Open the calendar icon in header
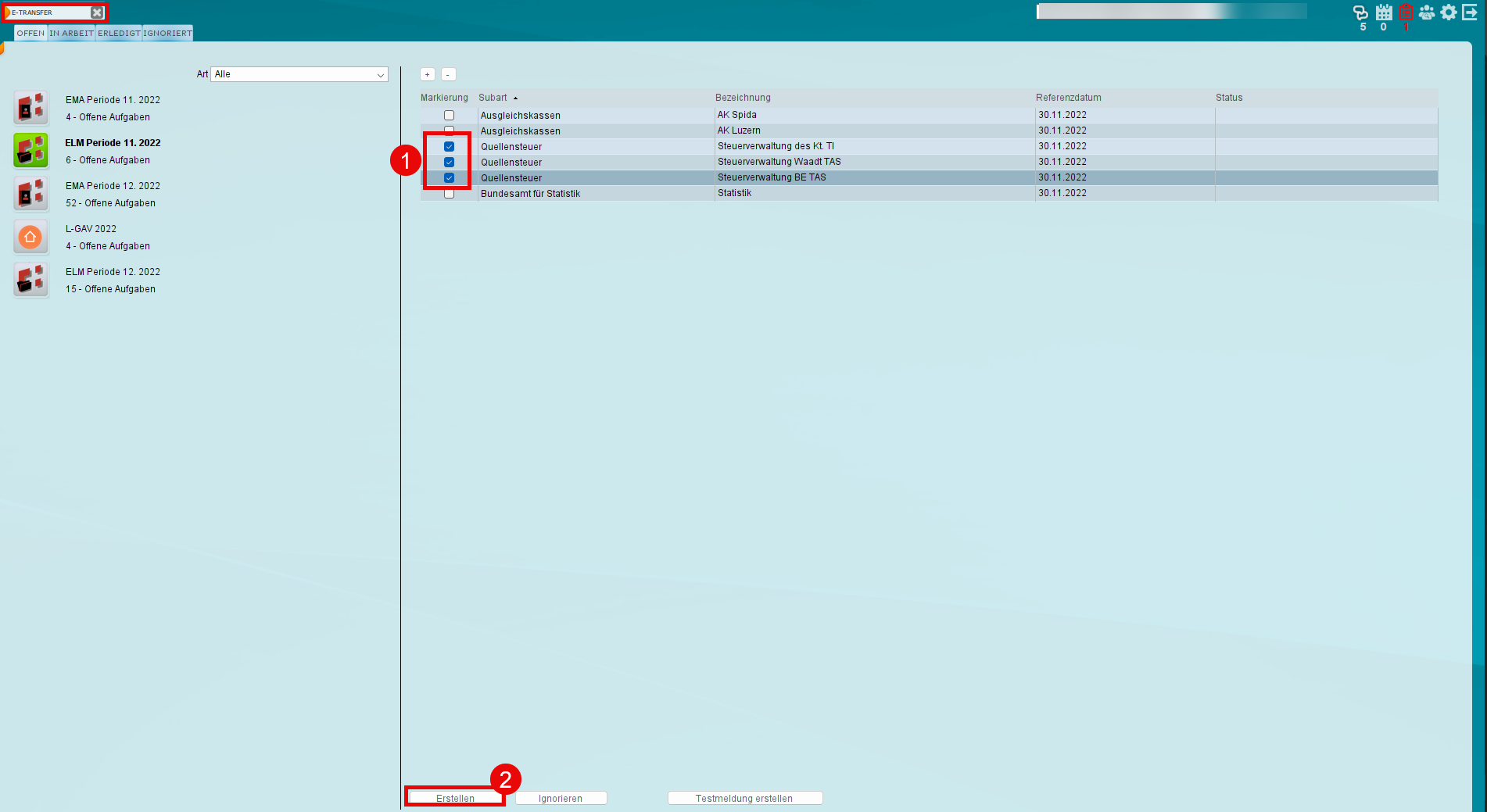Image resolution: width=1487 pixels, height=812 pixels. 1384,13
